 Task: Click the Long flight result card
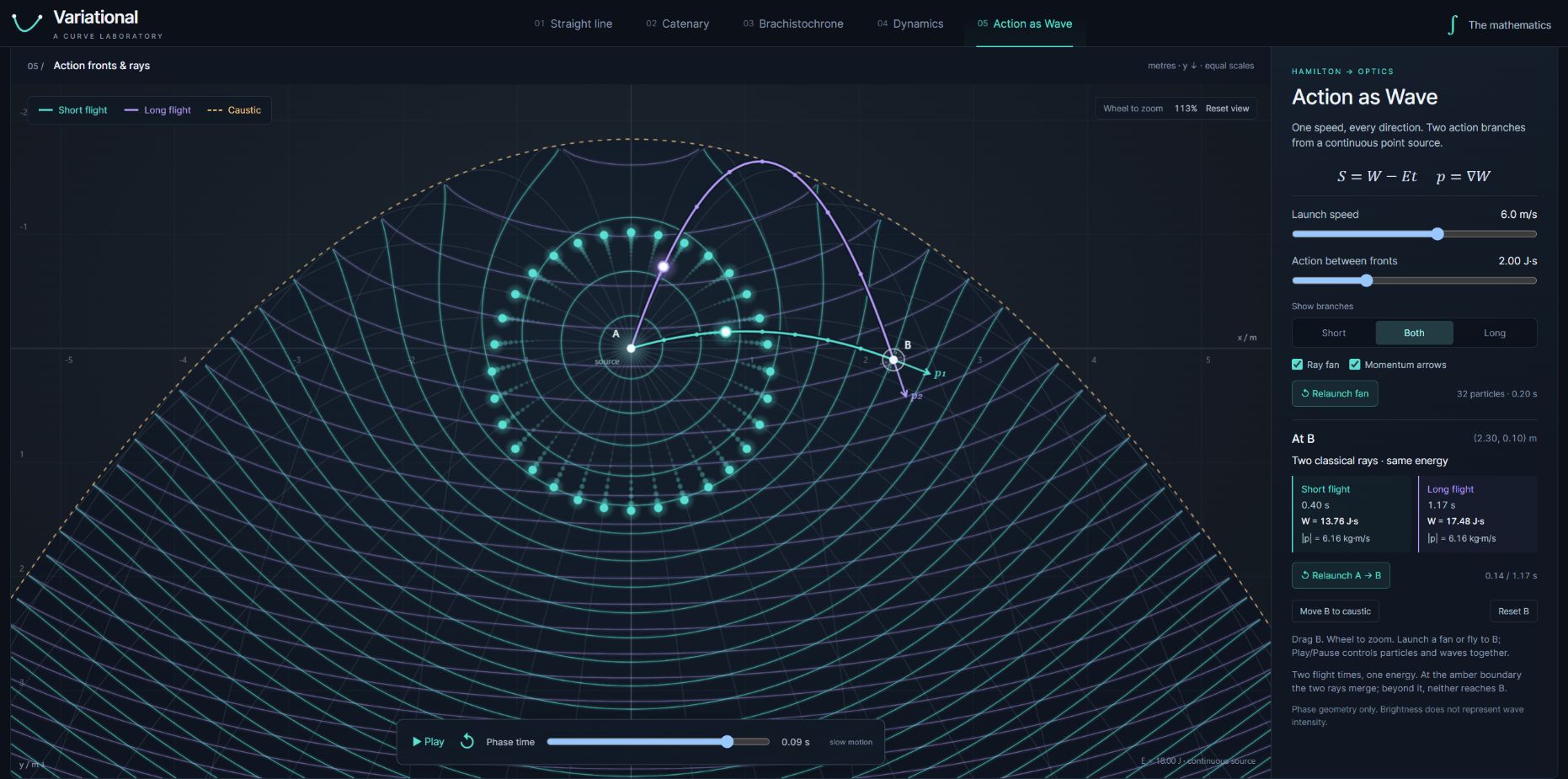click(x=1478, y=514)
